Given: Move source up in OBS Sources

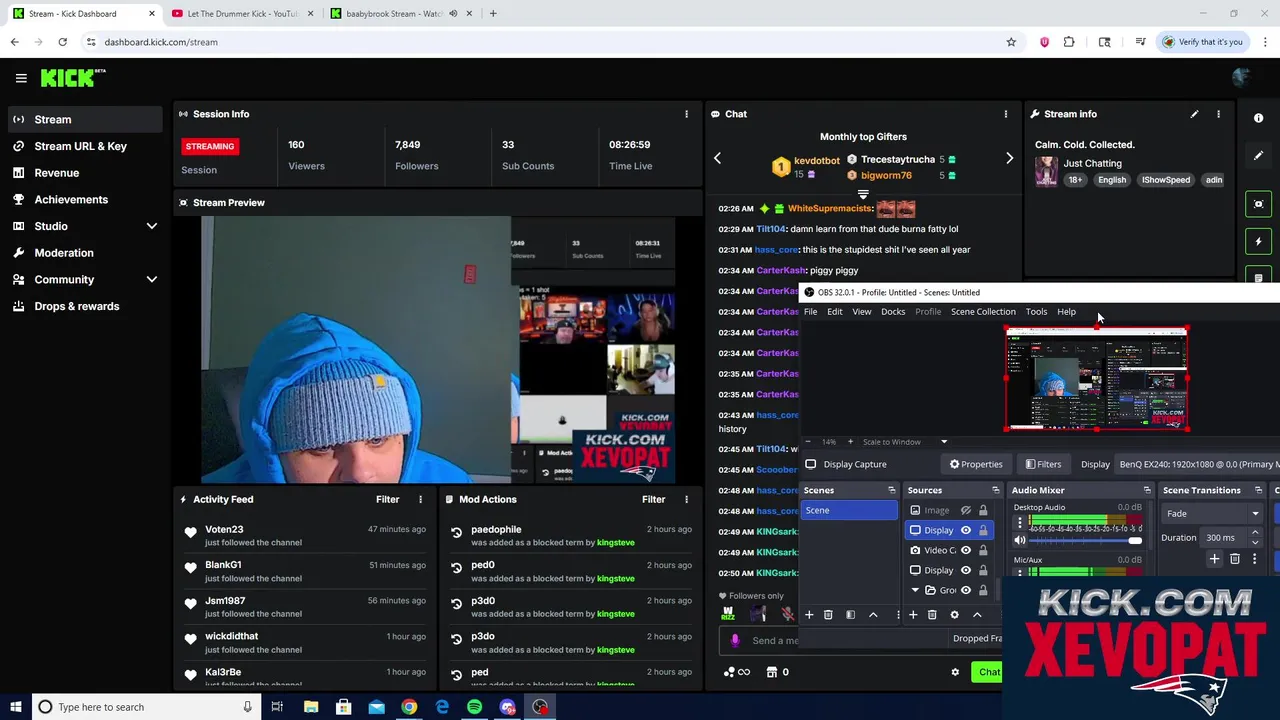Looking at the screenshot, I should (x=977, y=615).
